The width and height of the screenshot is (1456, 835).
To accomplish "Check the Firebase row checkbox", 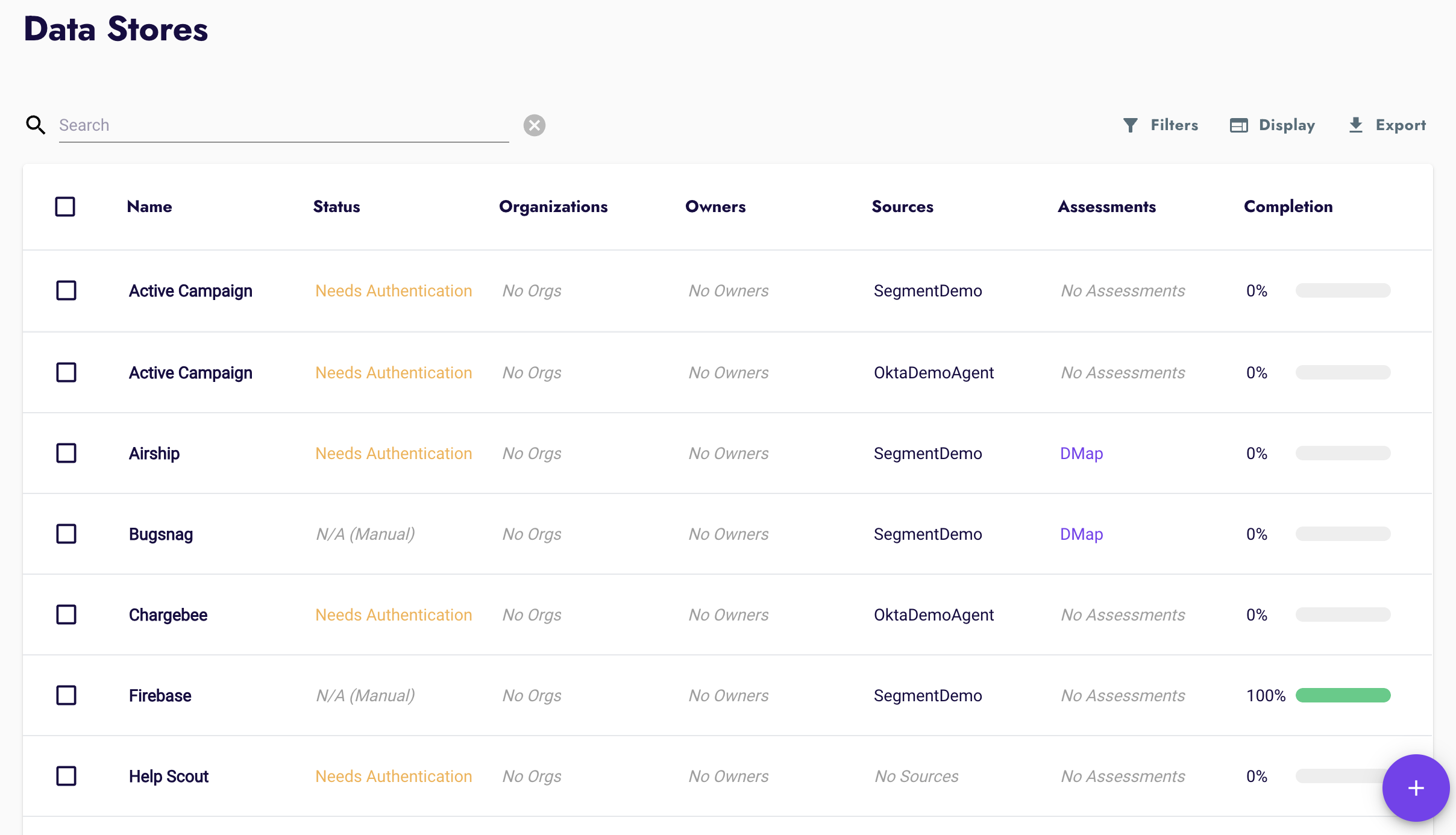I will [66, 695].
